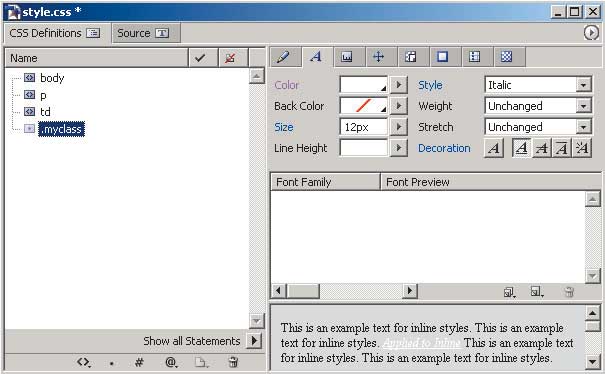Click the 'Applied to Inline' preview text

click(x=421, y=343)
